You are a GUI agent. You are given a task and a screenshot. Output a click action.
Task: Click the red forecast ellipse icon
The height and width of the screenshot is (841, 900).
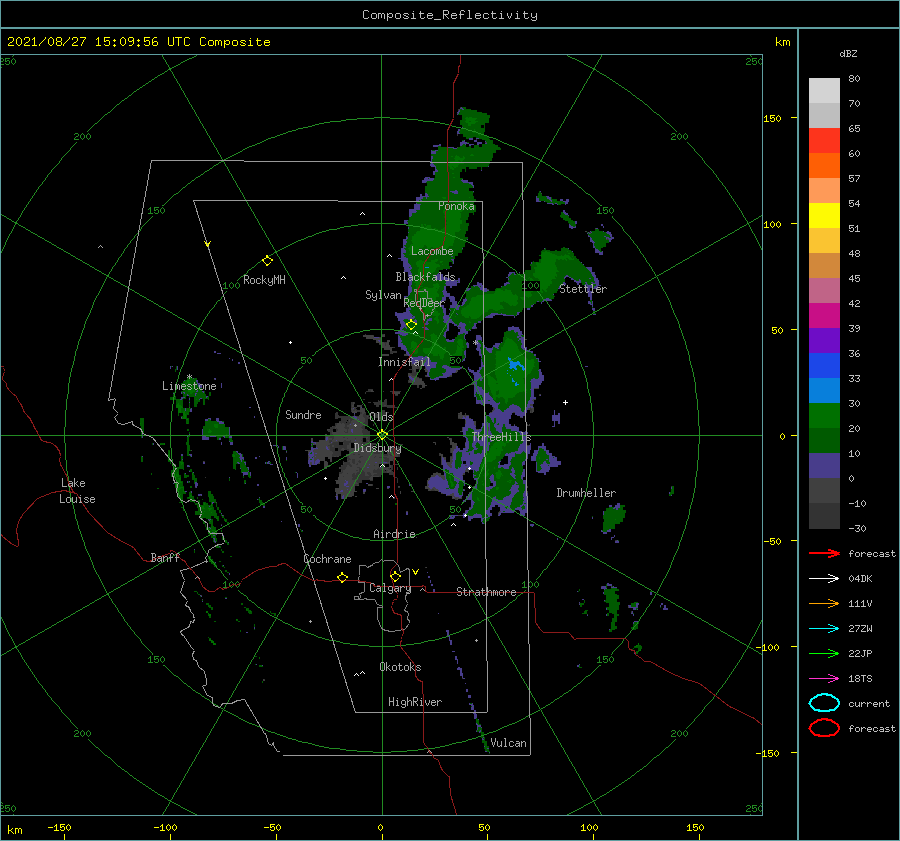point(824,728)
